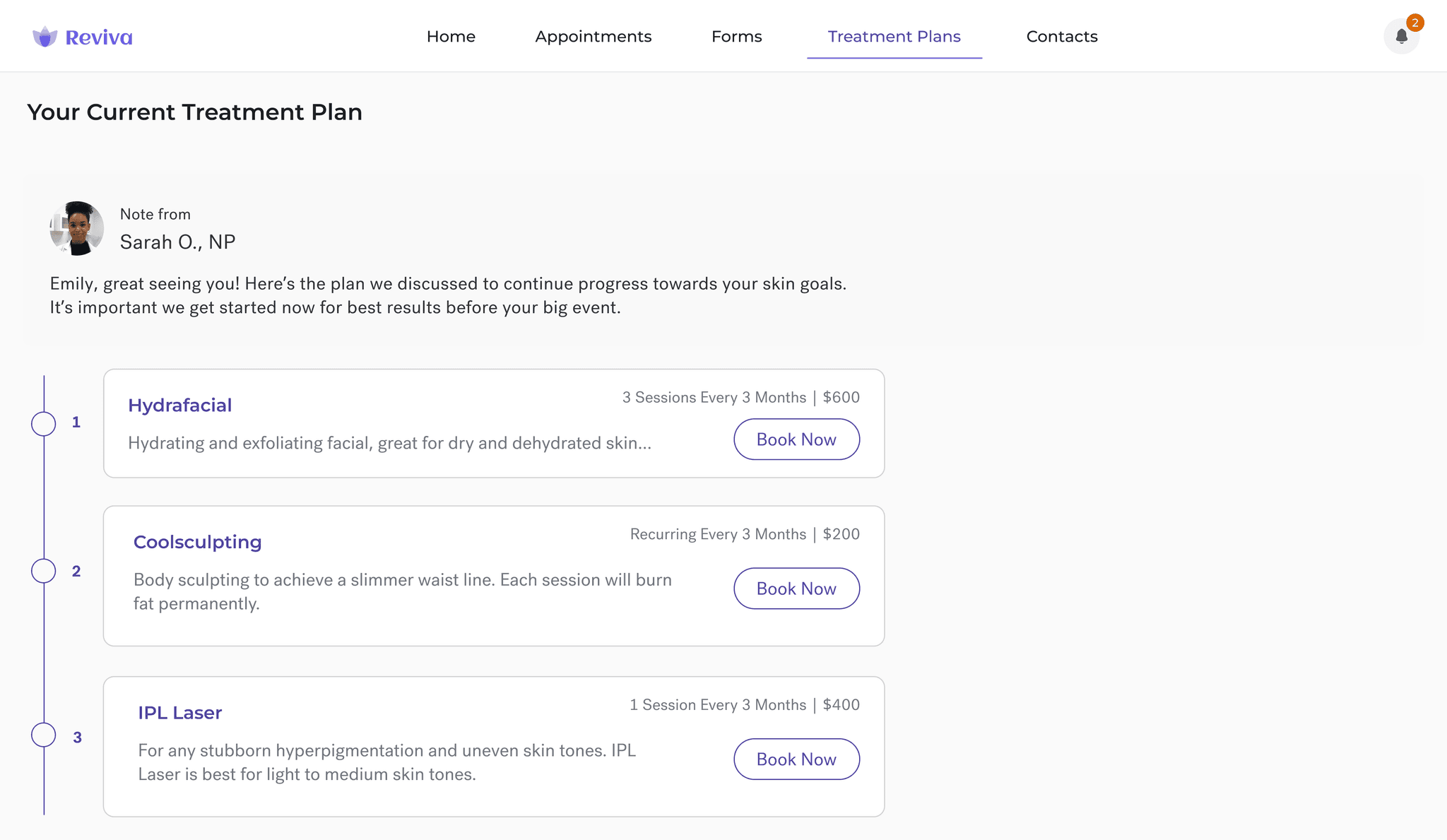Viewport: 1447px width, 840px height.
Task: Select step circle 1 on the timeline
Action: (43, 424)
